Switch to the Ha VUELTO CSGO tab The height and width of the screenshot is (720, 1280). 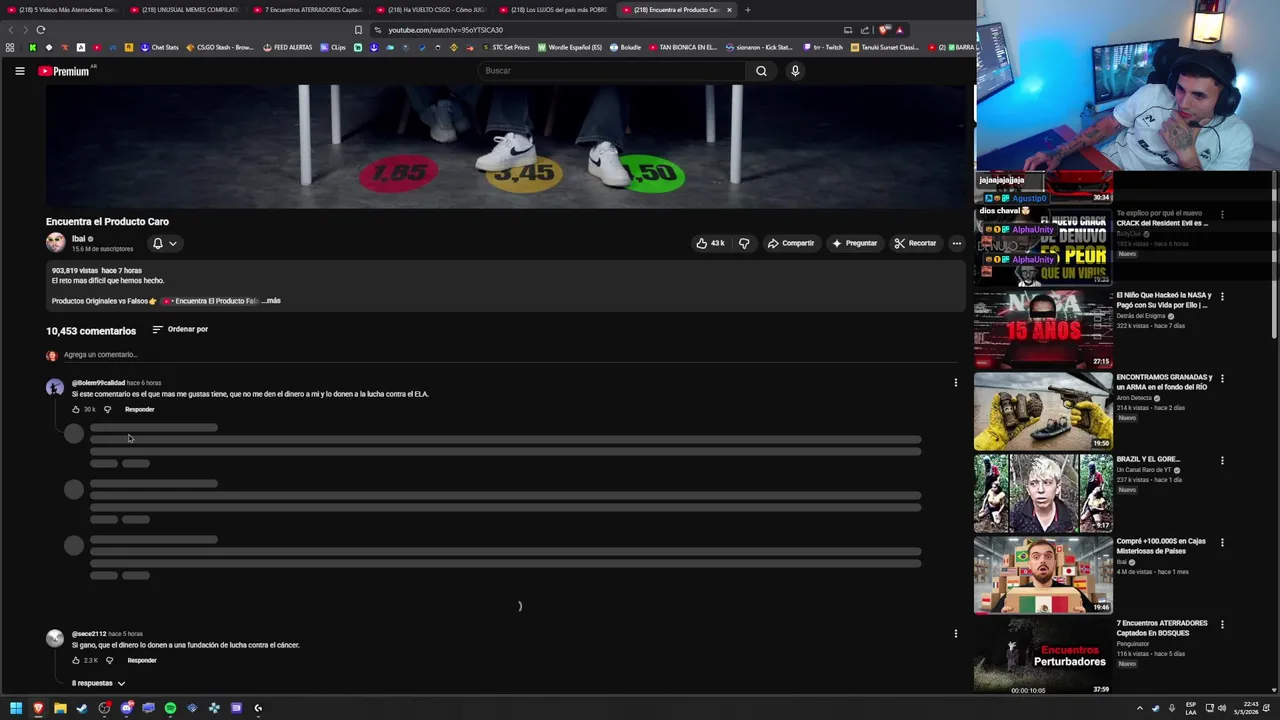pos(430,10)
